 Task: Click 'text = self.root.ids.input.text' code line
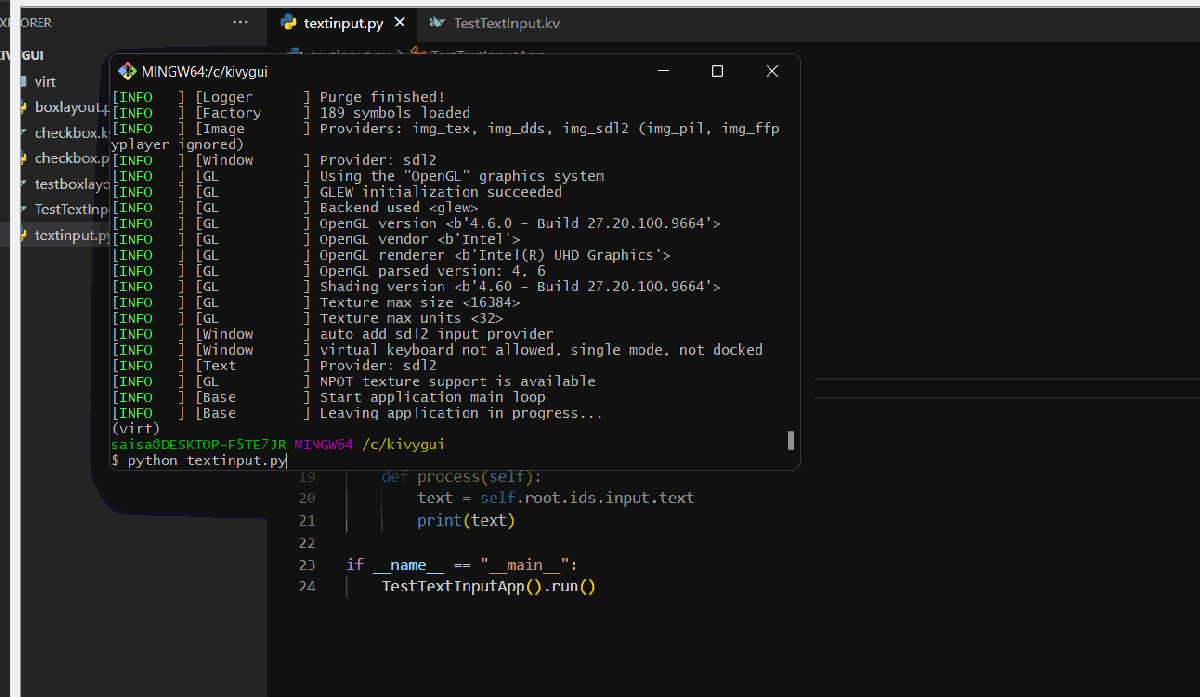pyautogui.click(x=555, y=498)
